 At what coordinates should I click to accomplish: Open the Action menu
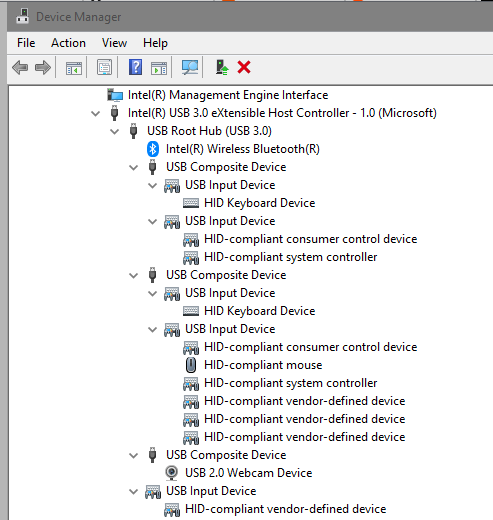[68, 43]
